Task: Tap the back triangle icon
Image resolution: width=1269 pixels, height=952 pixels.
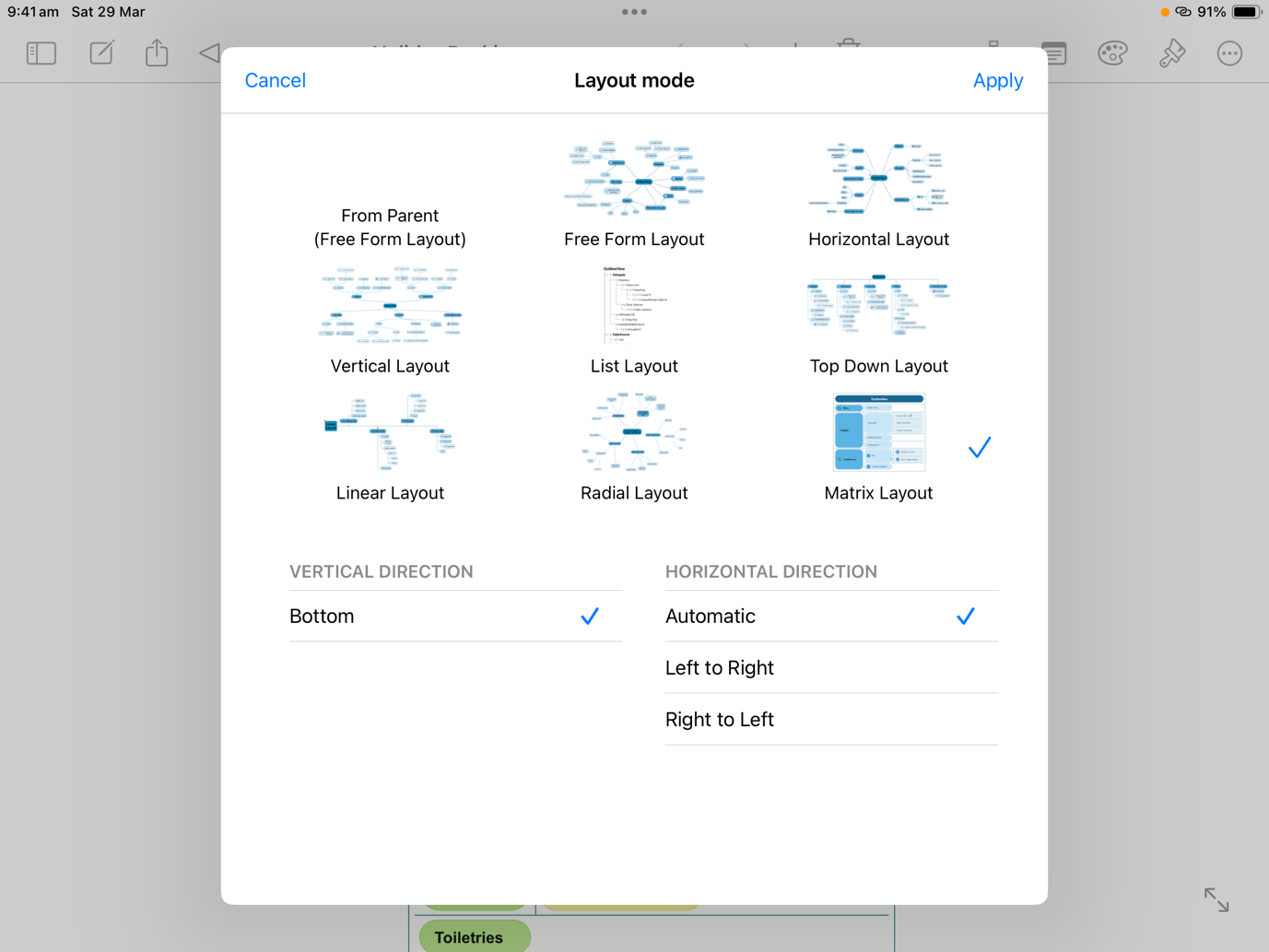Action: (209, 53)
